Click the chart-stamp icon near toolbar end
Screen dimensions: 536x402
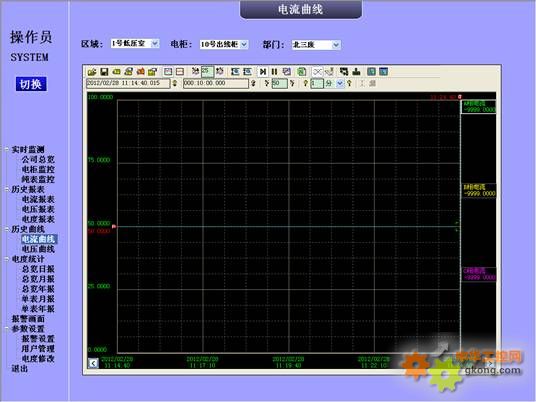point(356,71)
